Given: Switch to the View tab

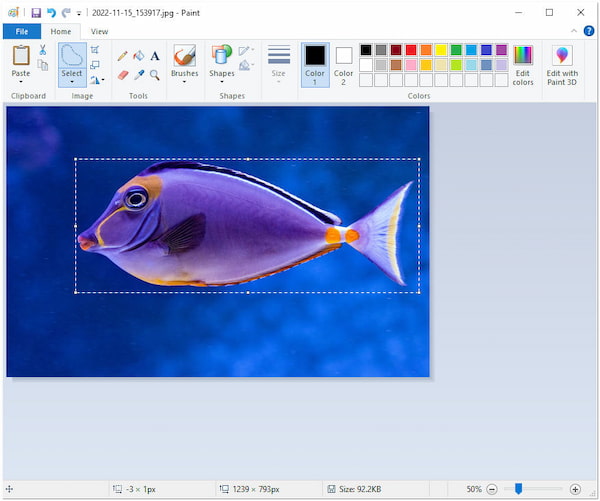Looking at the screenshot, I should [x=99, y=31].
